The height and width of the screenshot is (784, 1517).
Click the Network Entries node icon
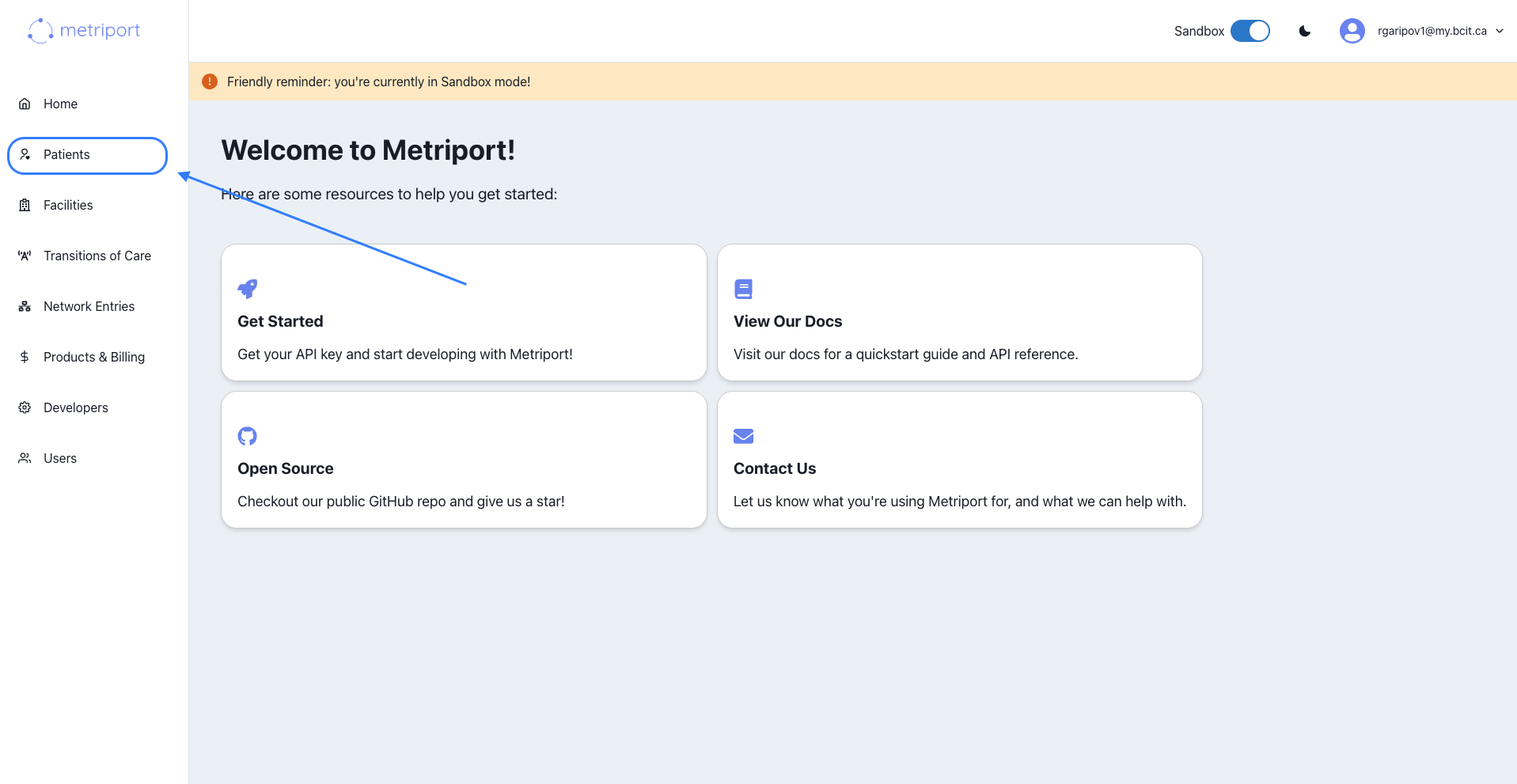tap(24, 306)
